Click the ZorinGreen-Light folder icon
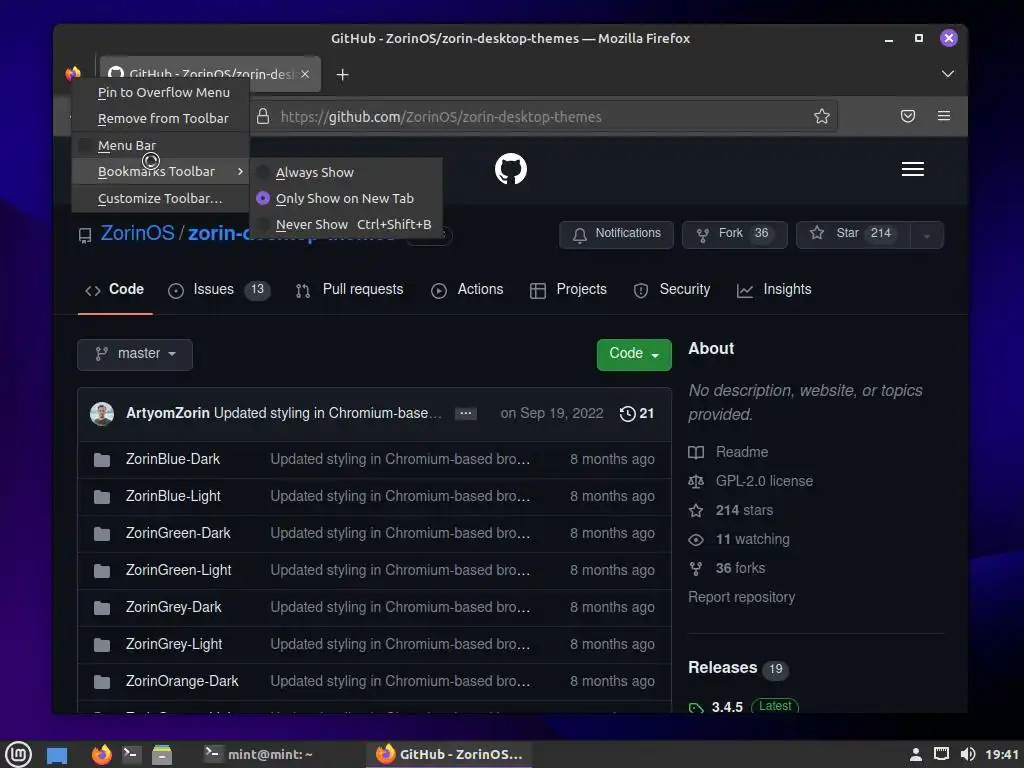 (102, 571)
